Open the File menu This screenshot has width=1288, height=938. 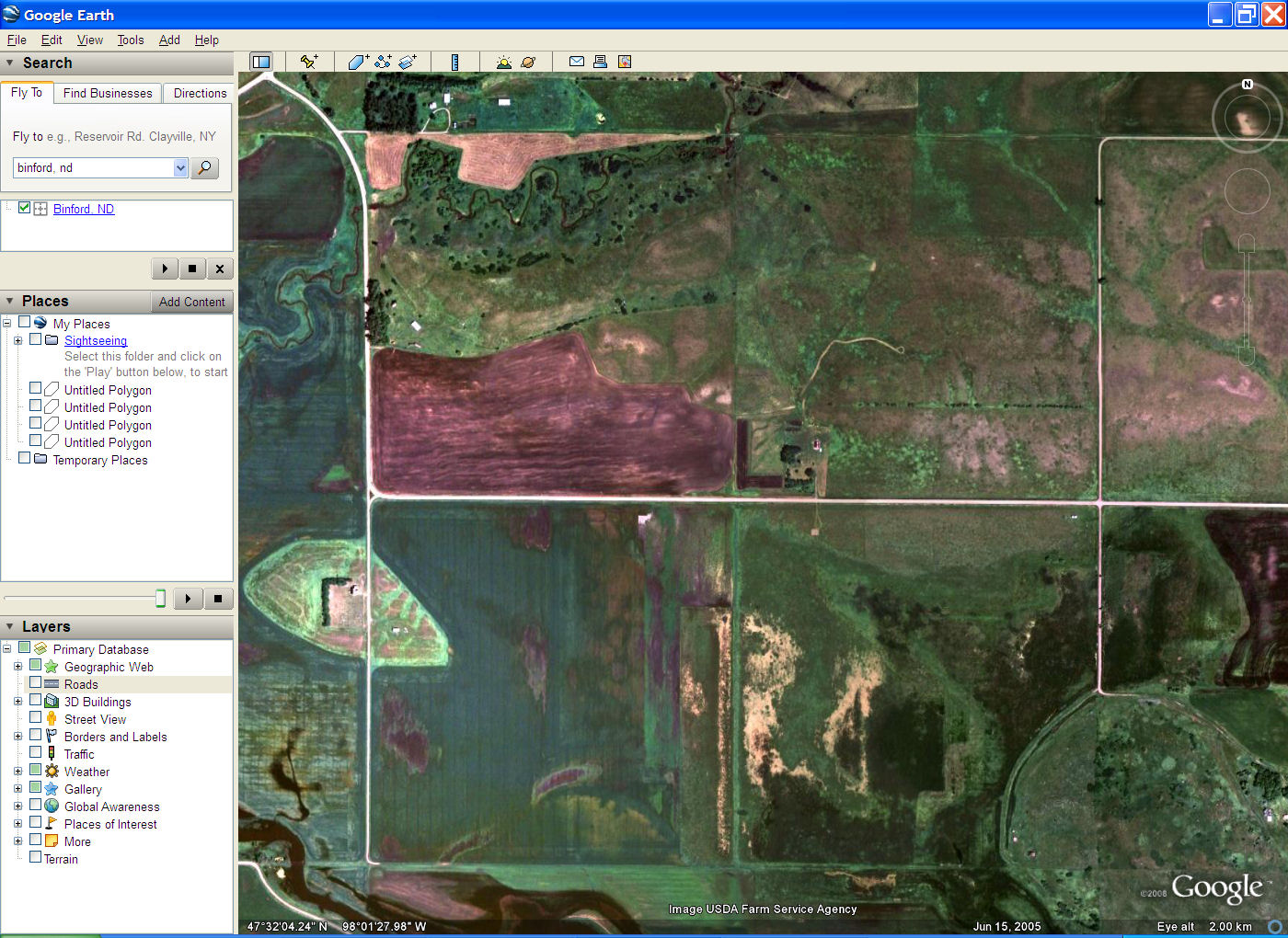click(17, 40)
